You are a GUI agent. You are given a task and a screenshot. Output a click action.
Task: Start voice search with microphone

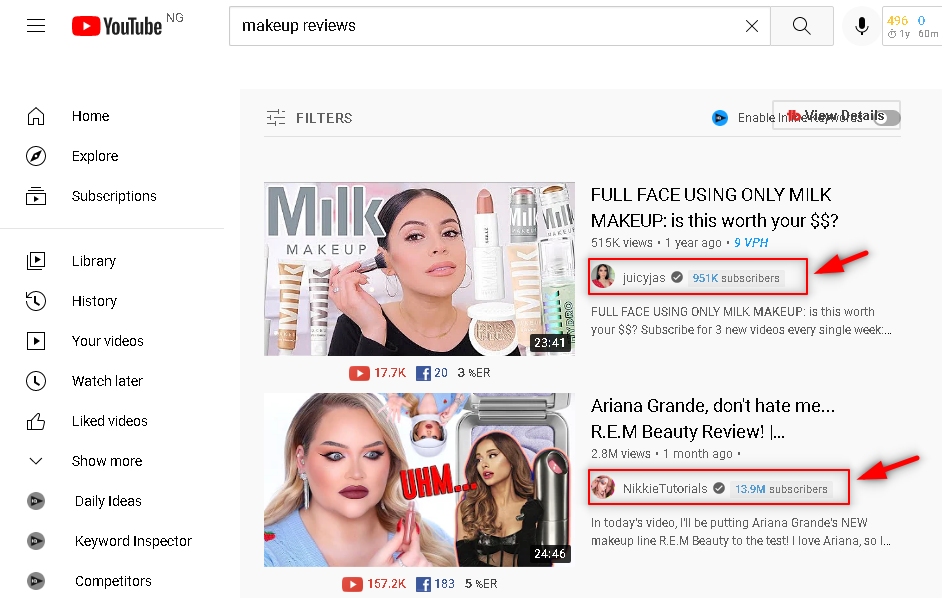[x=861, y=26]
